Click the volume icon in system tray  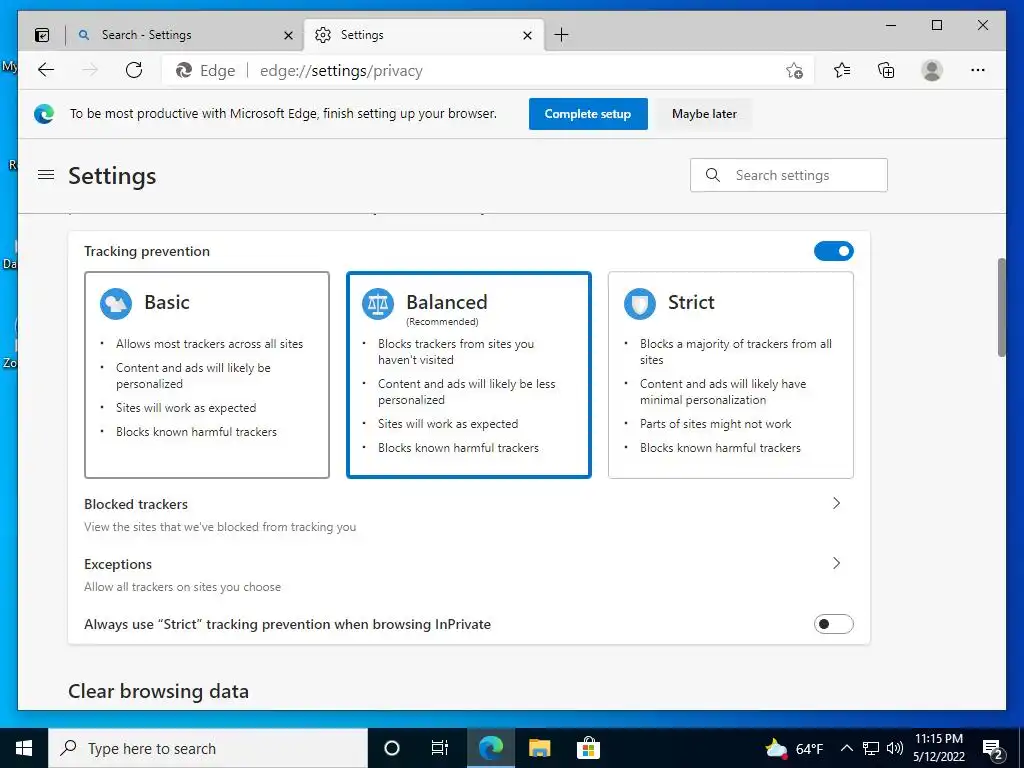(895, 748)
